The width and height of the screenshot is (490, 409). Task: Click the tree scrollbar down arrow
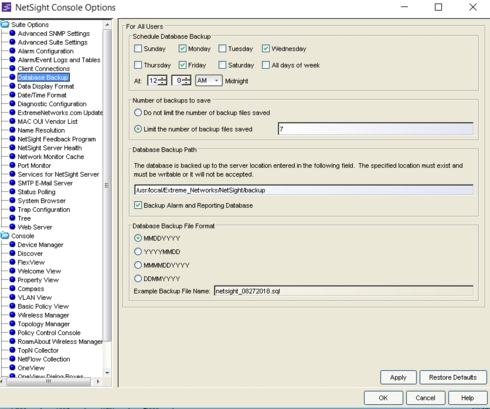coord(107,373)
